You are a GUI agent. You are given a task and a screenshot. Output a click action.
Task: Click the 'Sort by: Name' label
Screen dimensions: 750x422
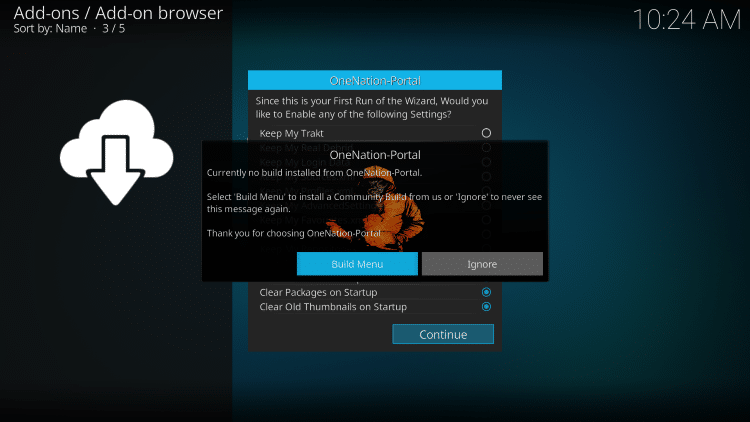tap(50, 29)
